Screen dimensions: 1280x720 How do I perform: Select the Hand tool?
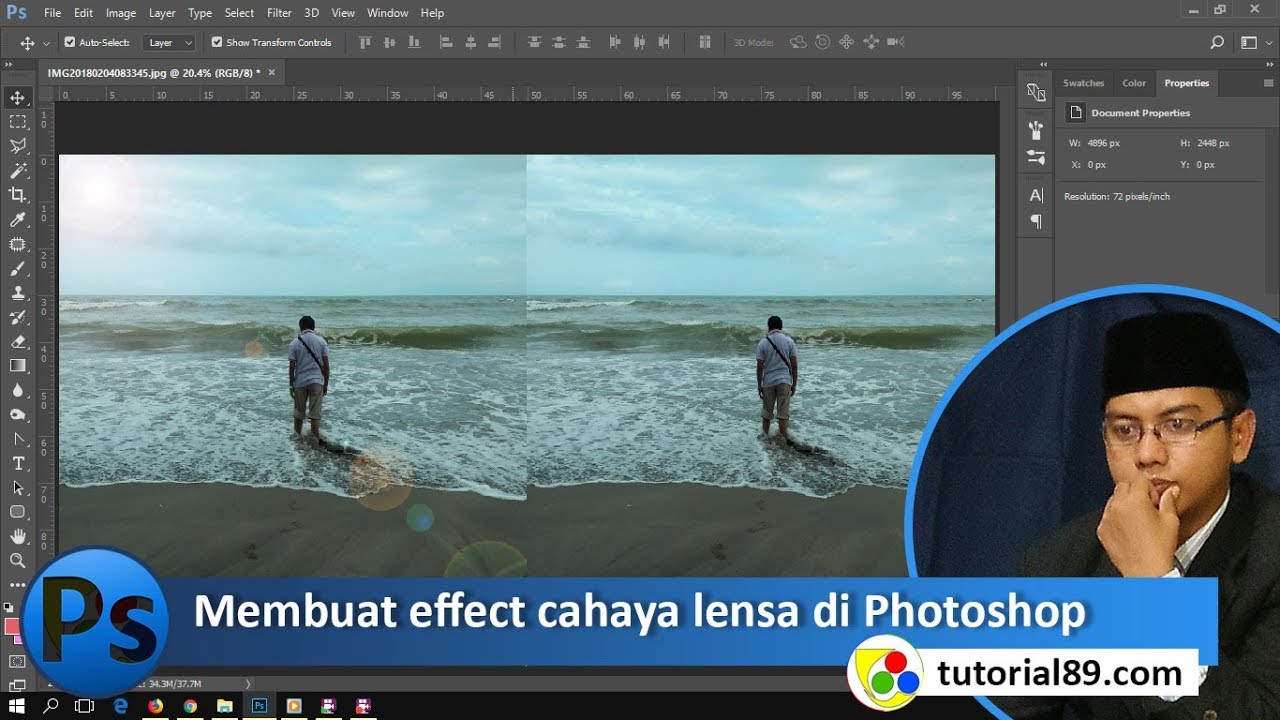[x=18, y=537]
